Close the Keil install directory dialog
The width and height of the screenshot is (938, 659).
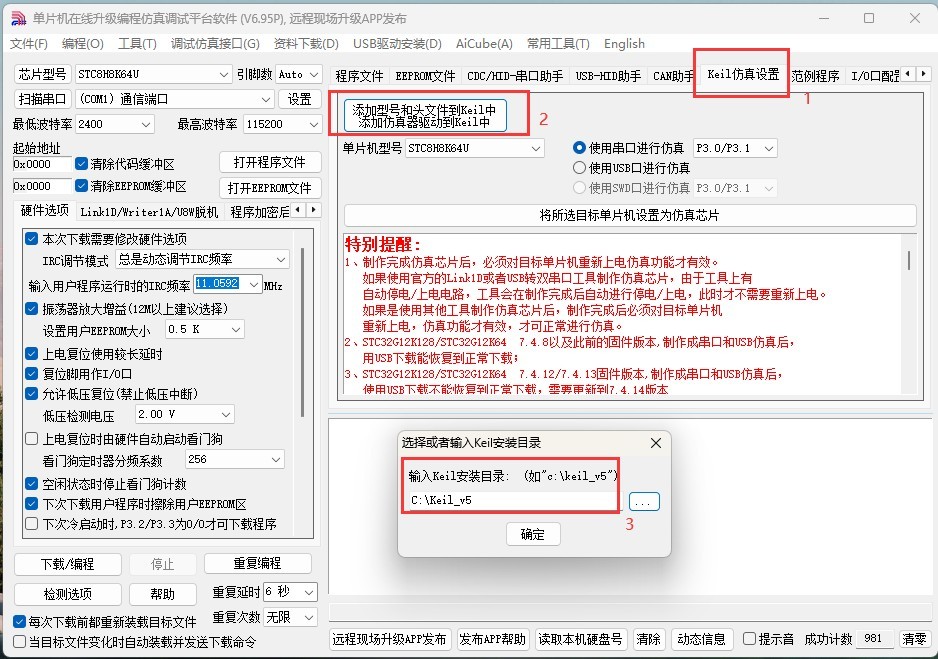coord(656,443)
